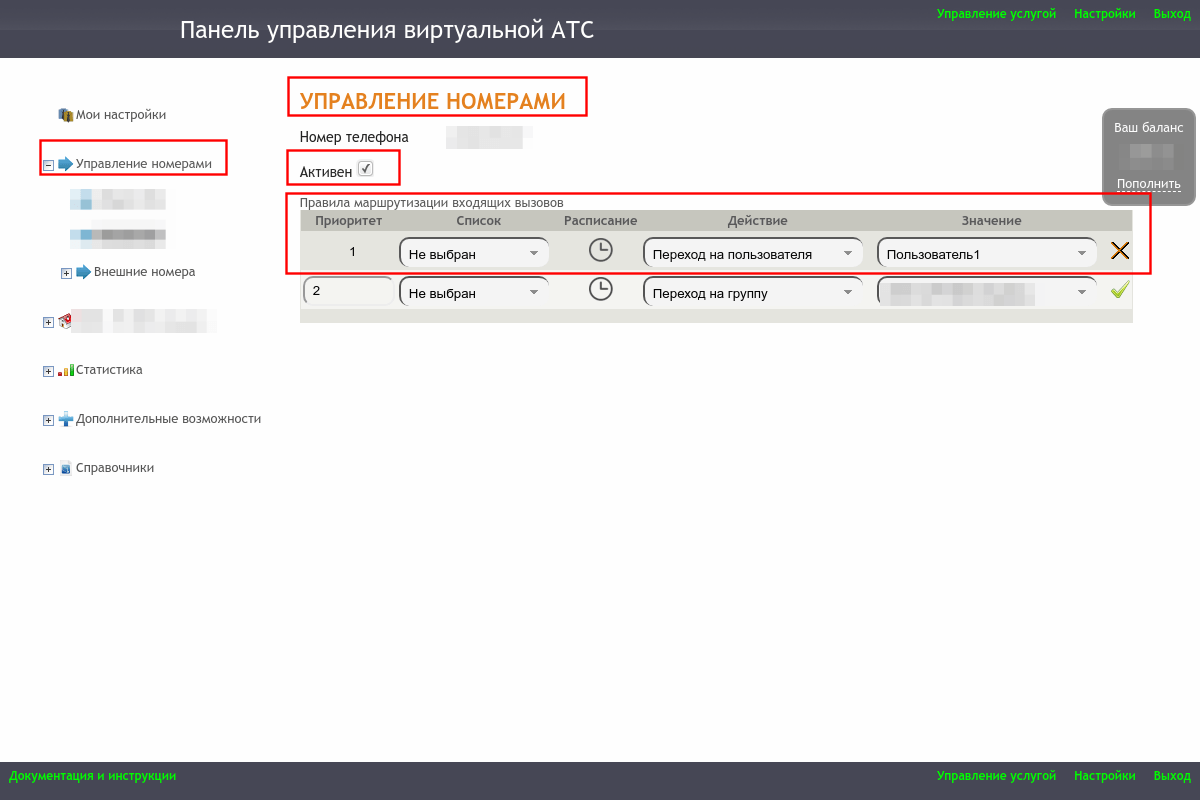Select Статистика sidebar item
Image resolution: width=1200 pixels, height=800 pixels.
pos(109,370)
